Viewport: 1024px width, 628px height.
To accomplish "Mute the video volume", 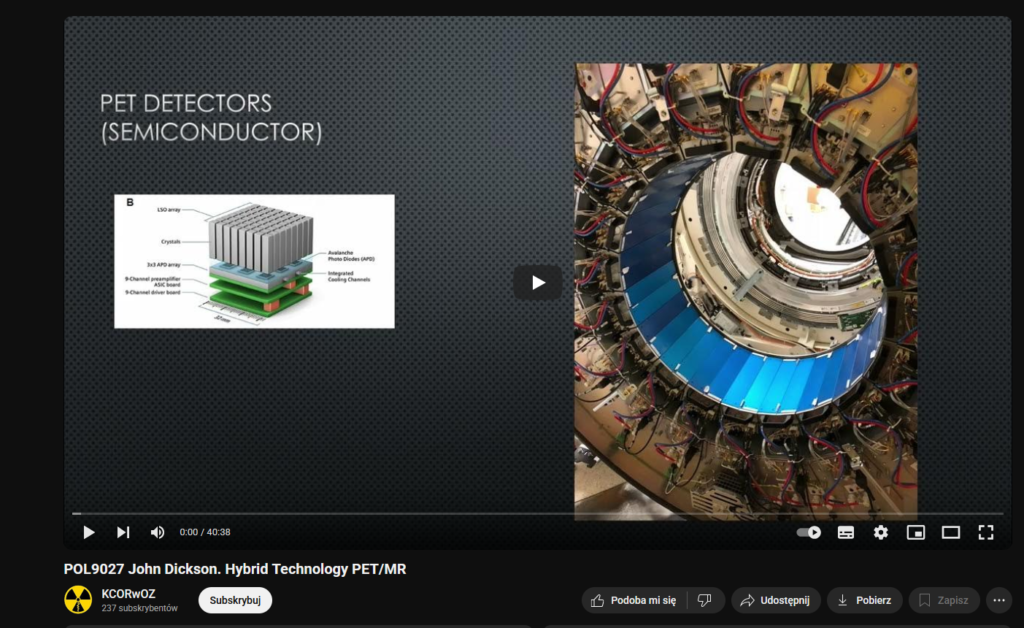I will (157, 532).
